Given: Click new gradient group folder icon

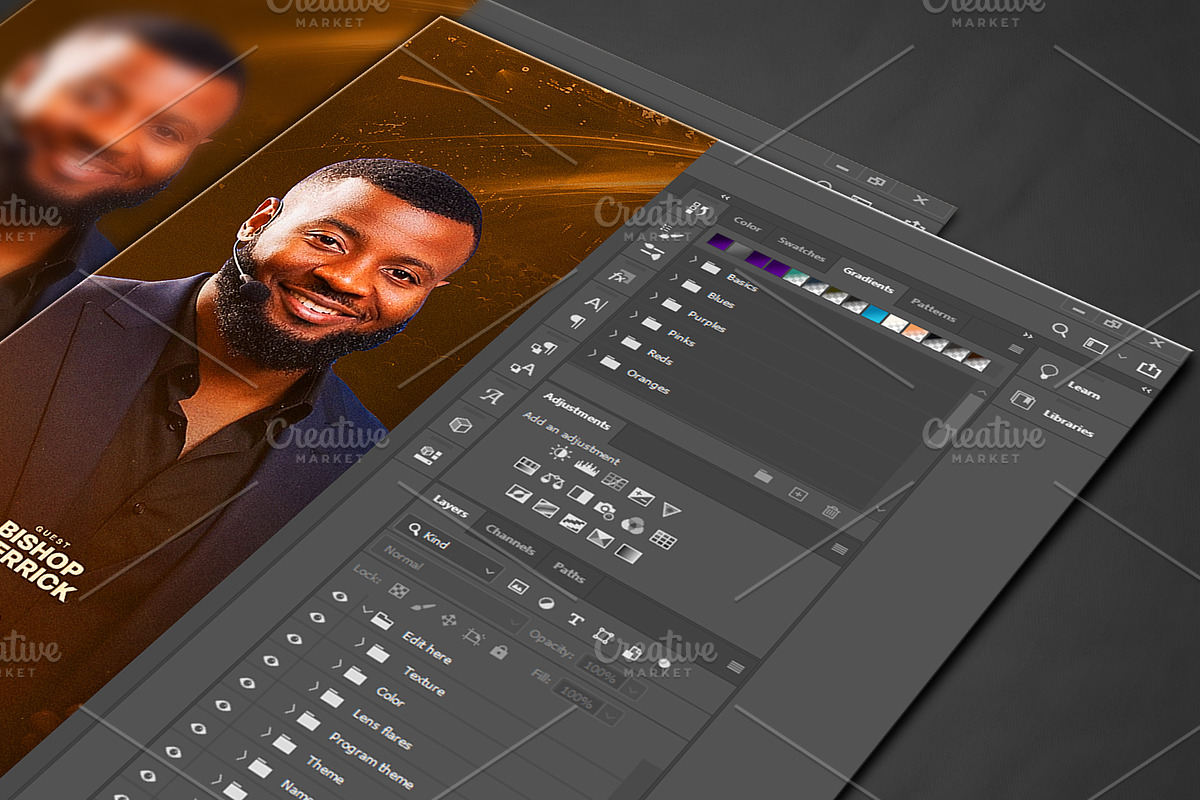Looking at the screenshot, I should pyautogui.click(x=763, y=477).
